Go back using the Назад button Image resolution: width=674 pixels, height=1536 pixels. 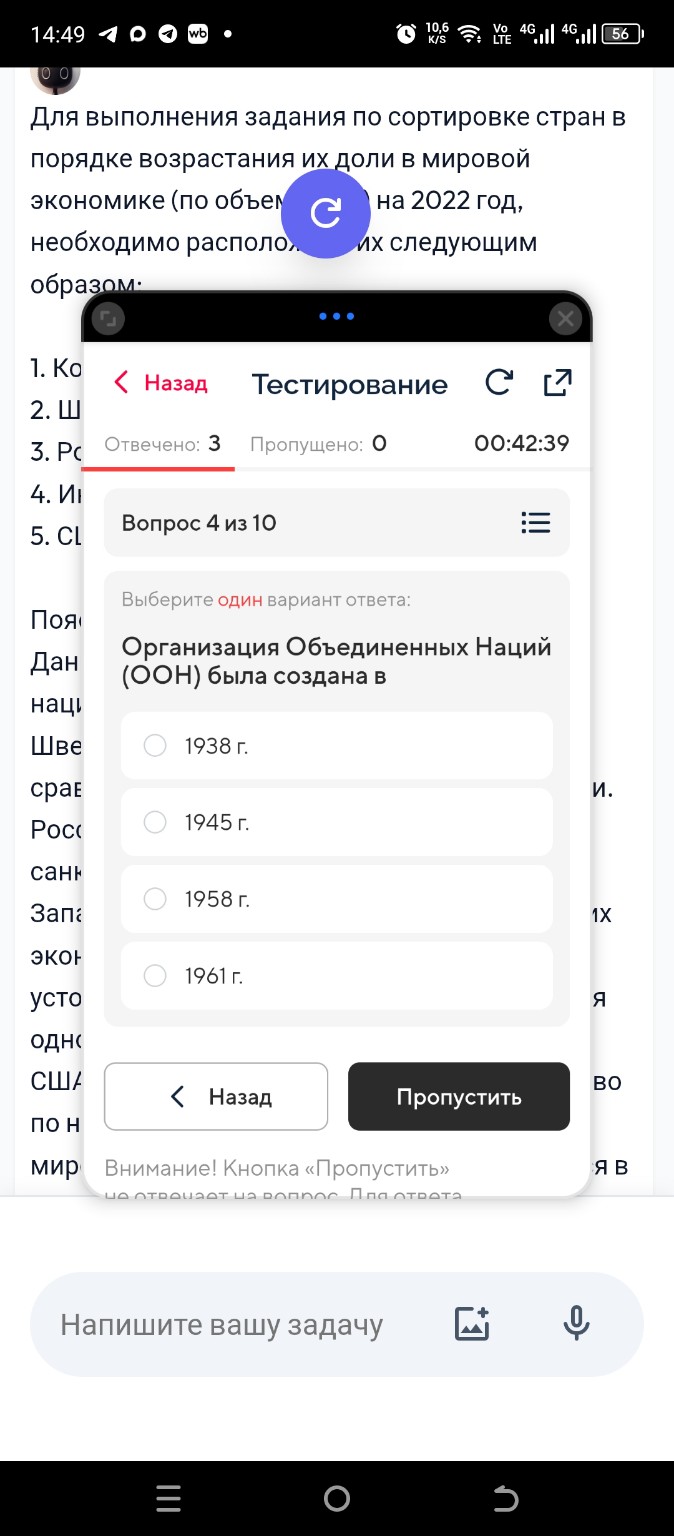click(x=215, y=1096)
